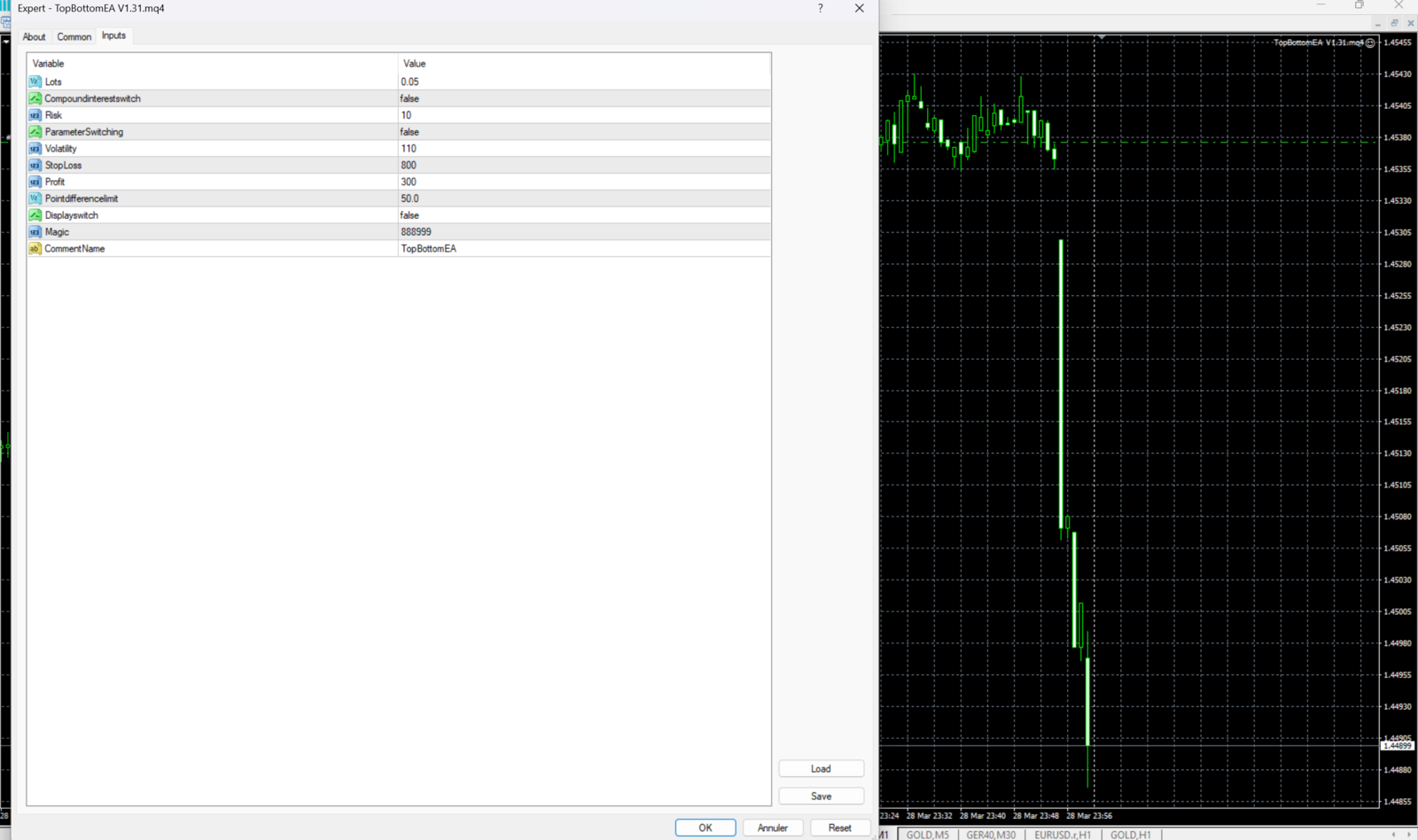Select the ParameterSwitching variable name
Image resolution: width=1418 pixels, height=840 pixels.
coord(84,132)
